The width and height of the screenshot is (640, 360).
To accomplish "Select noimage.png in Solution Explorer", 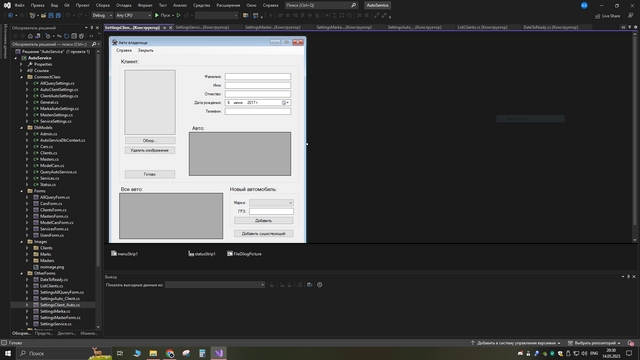I will [x=52, y=267].
